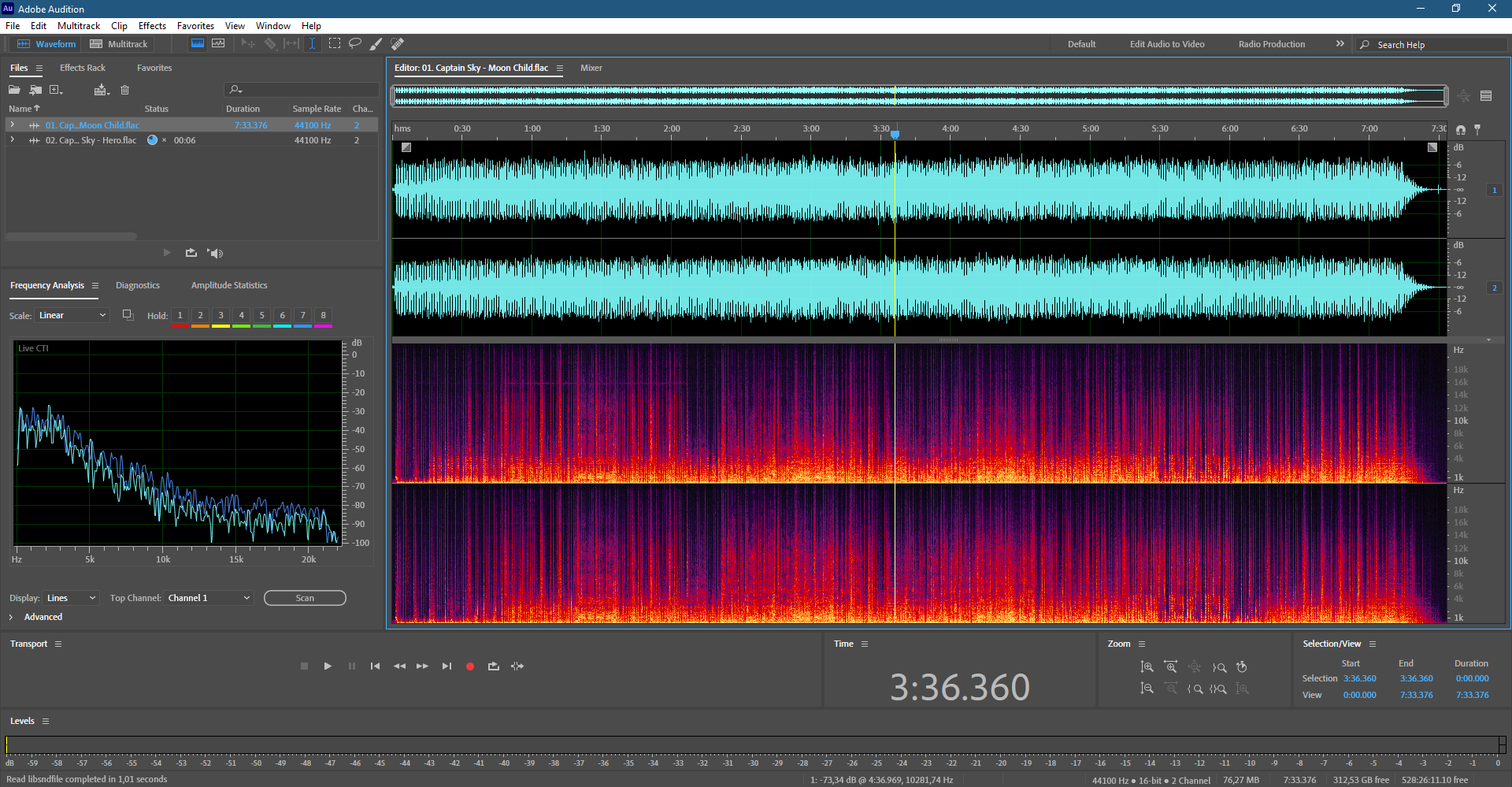Enable Hold button 4
Screen dimensions: 1512x787
[x=241, y=315]
